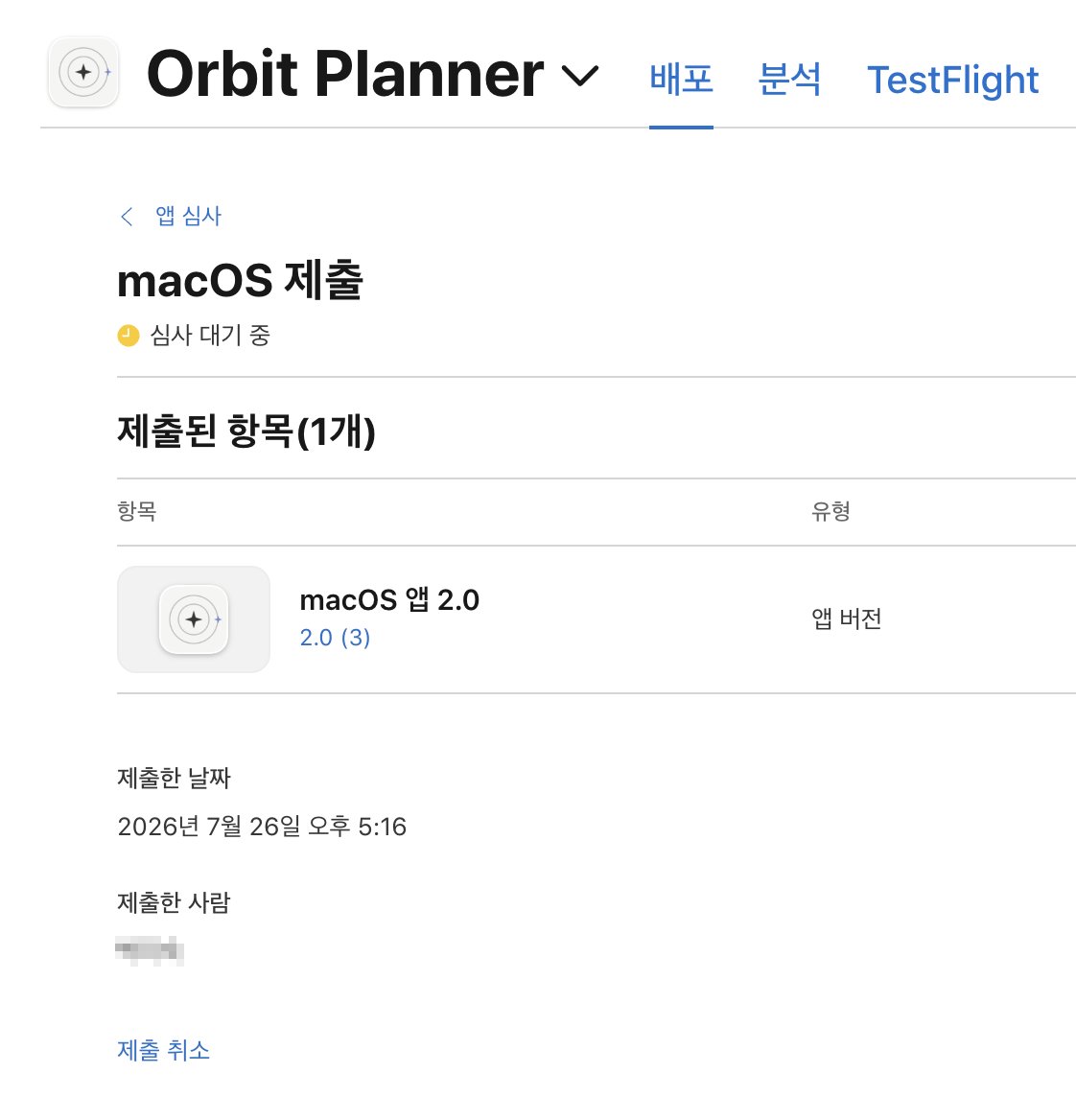1076x1120 pixels.
Task: Click the macOS 앱 2.0 item name
Action: click(x=389, y=600)
